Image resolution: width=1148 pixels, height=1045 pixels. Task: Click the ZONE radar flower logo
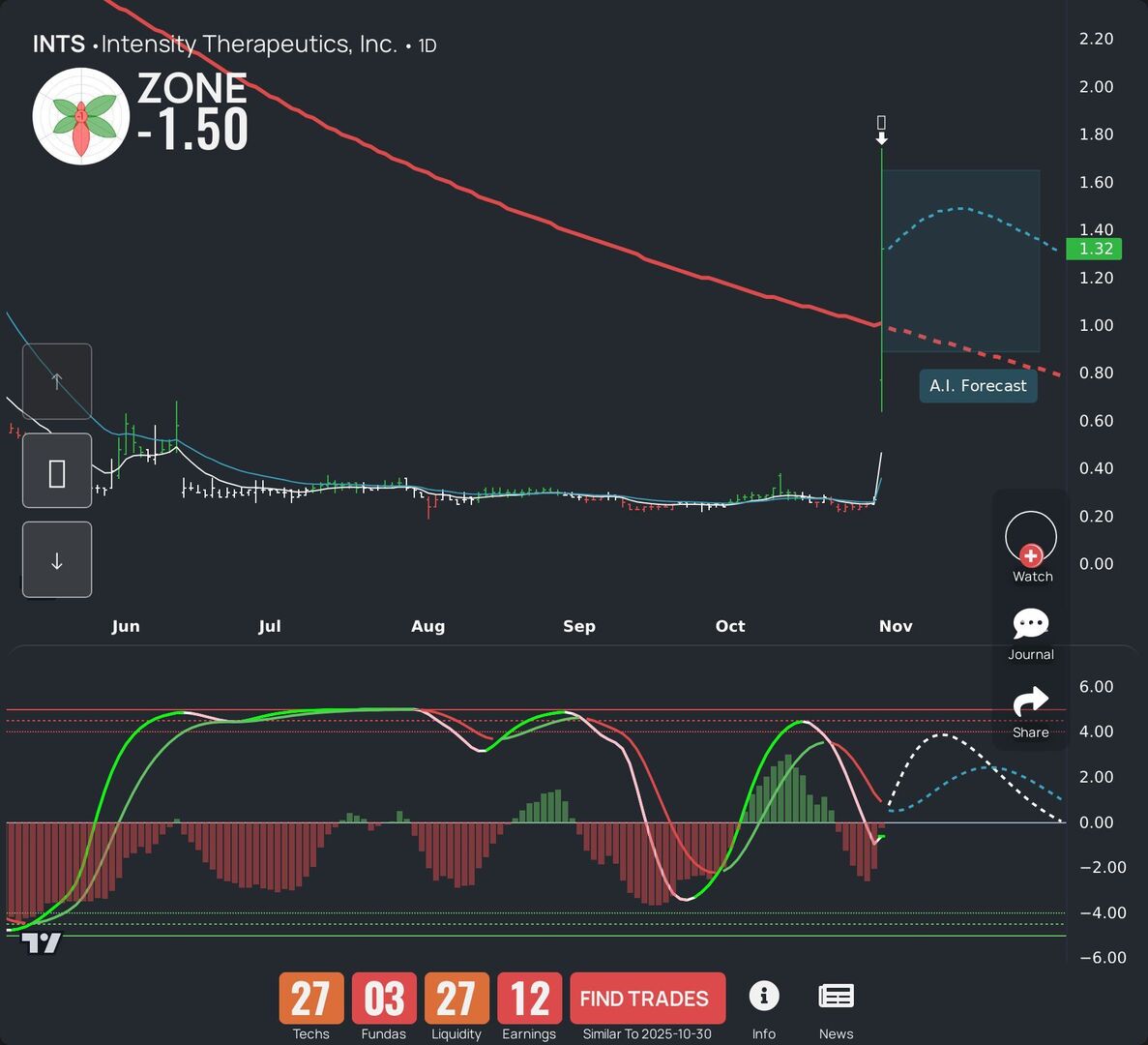[81, 116]
